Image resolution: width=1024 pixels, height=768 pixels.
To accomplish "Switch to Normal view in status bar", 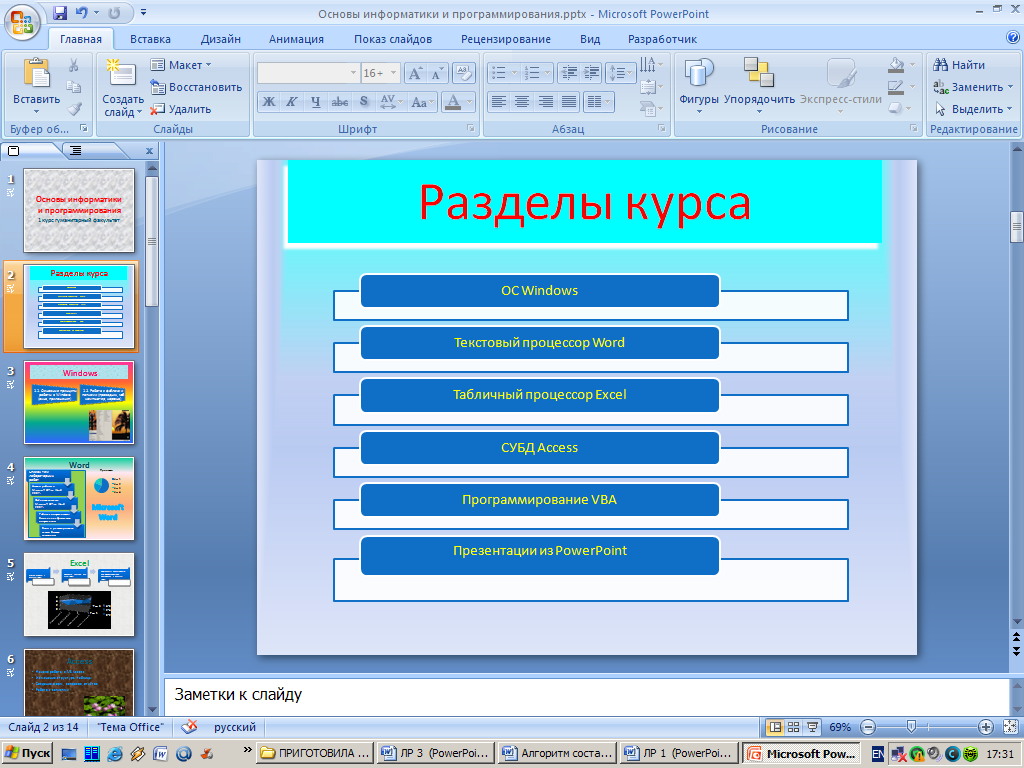I will coord(775,727).
